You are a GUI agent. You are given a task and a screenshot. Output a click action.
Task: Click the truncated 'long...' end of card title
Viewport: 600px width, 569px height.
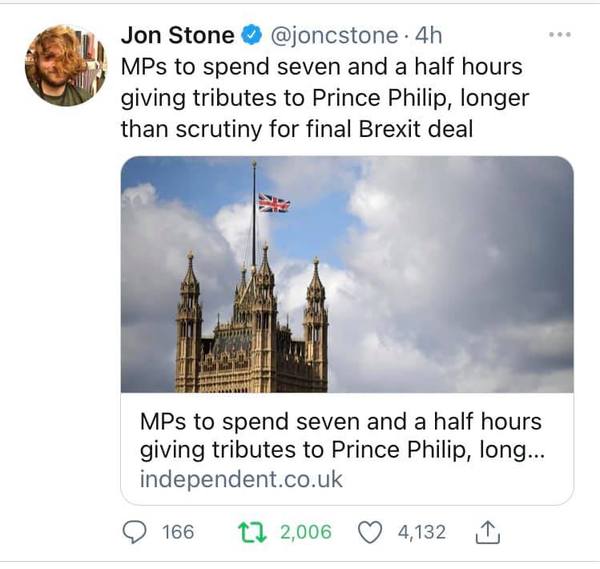[515, 449]
